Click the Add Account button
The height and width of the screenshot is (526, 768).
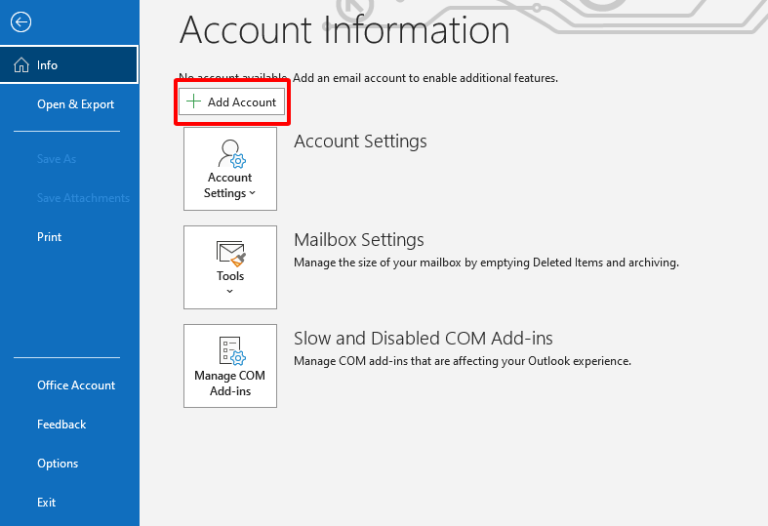click(232, 102)
